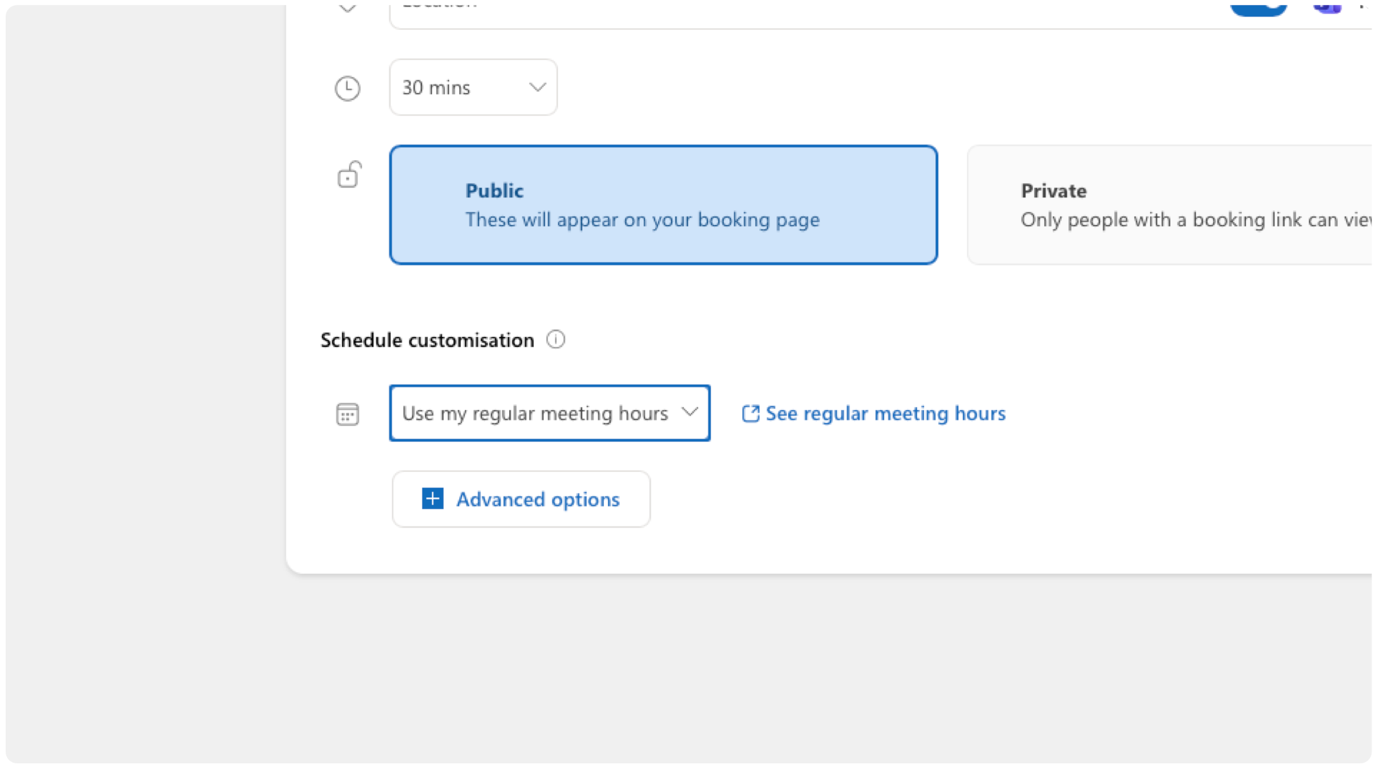Click the calendar icon beside meeting hours
The width and height of the screenshot is (1377, 769).
(347, 414)
